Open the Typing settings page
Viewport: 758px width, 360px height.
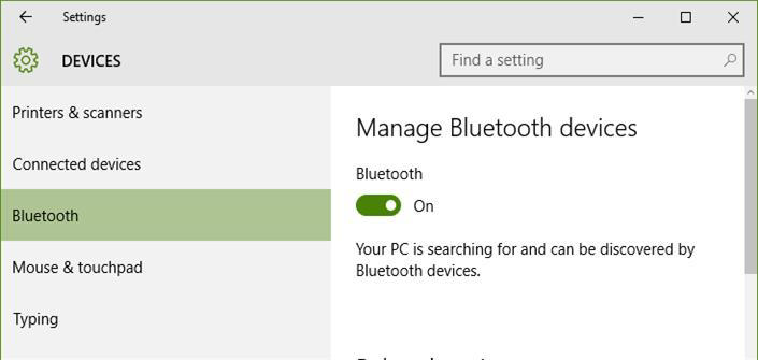click(x=166, y=319)
